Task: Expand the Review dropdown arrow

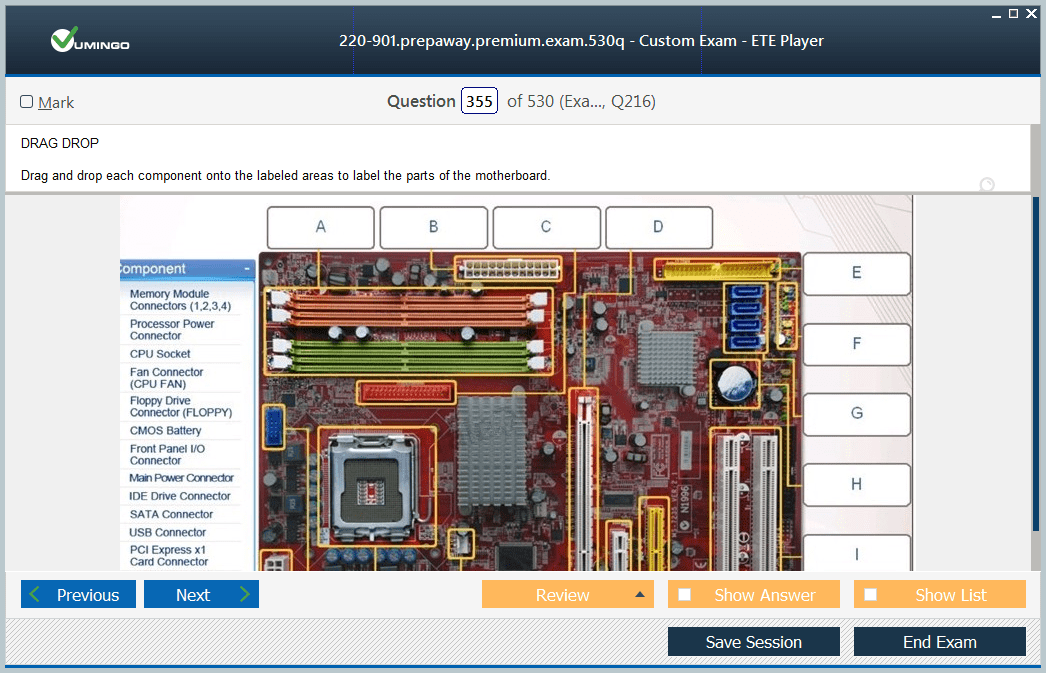Action: pos(639,595)
